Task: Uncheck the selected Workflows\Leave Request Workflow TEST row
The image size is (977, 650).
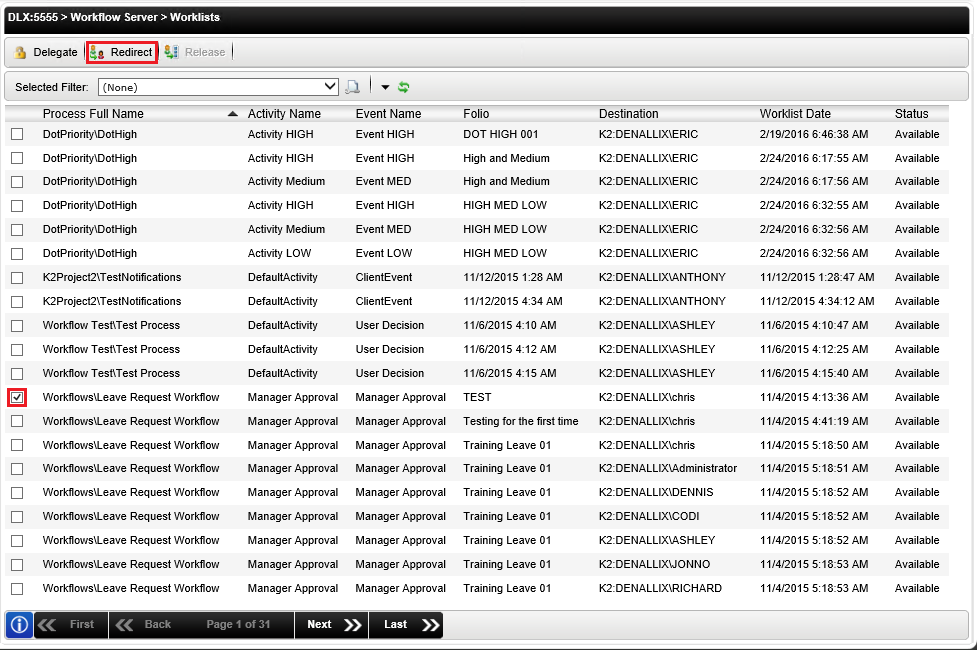Action: [16, 396]
